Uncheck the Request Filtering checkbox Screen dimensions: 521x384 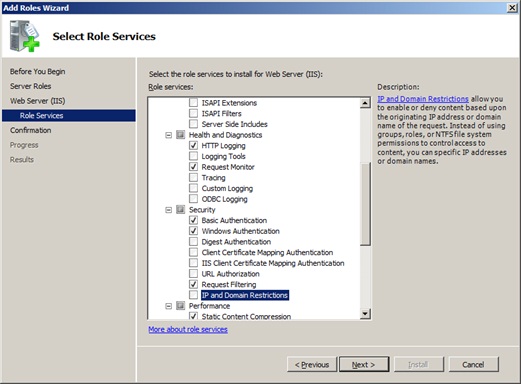pos(193,284)
